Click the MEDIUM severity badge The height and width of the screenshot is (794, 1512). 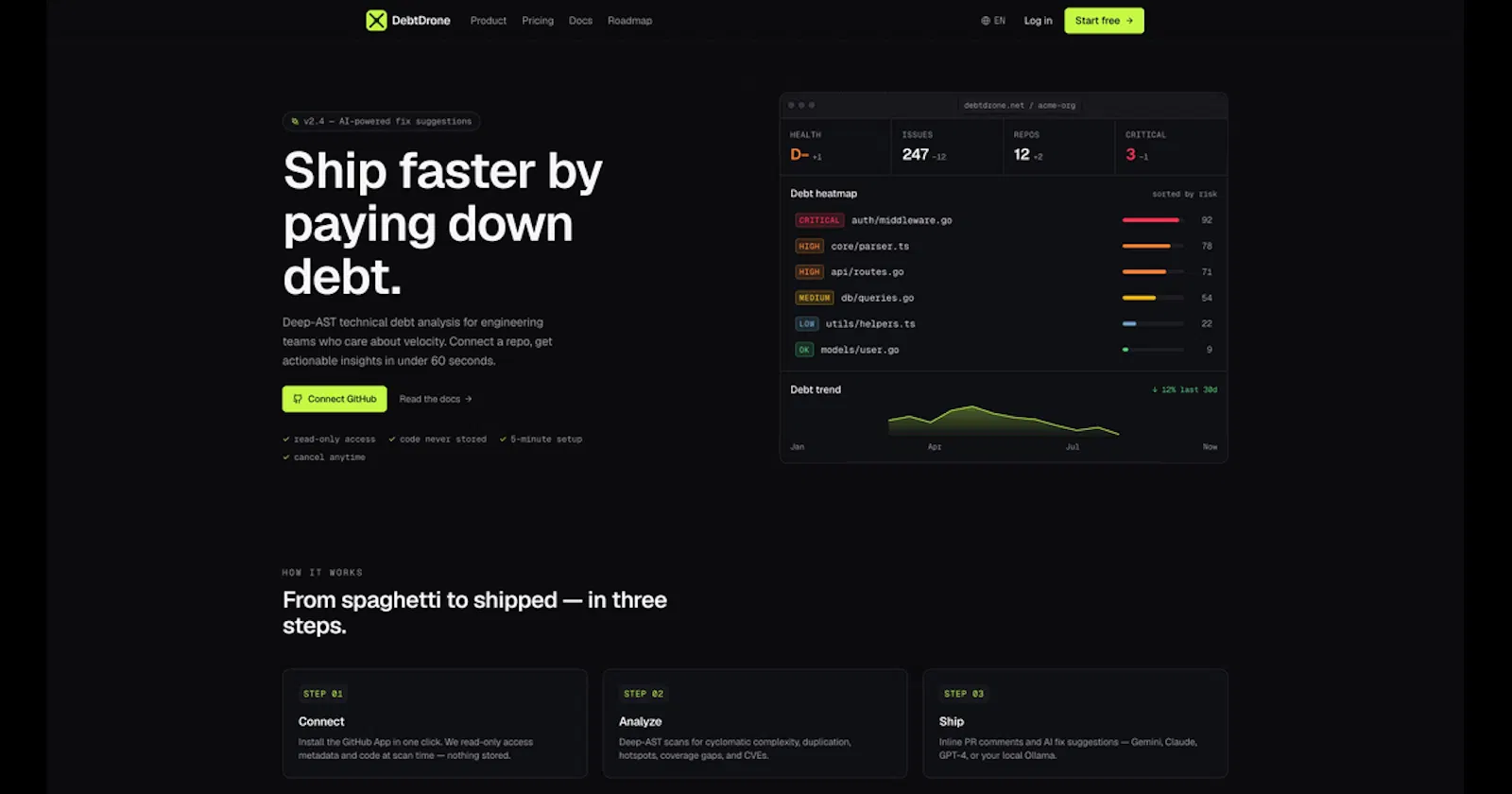[x=814, y=298]
